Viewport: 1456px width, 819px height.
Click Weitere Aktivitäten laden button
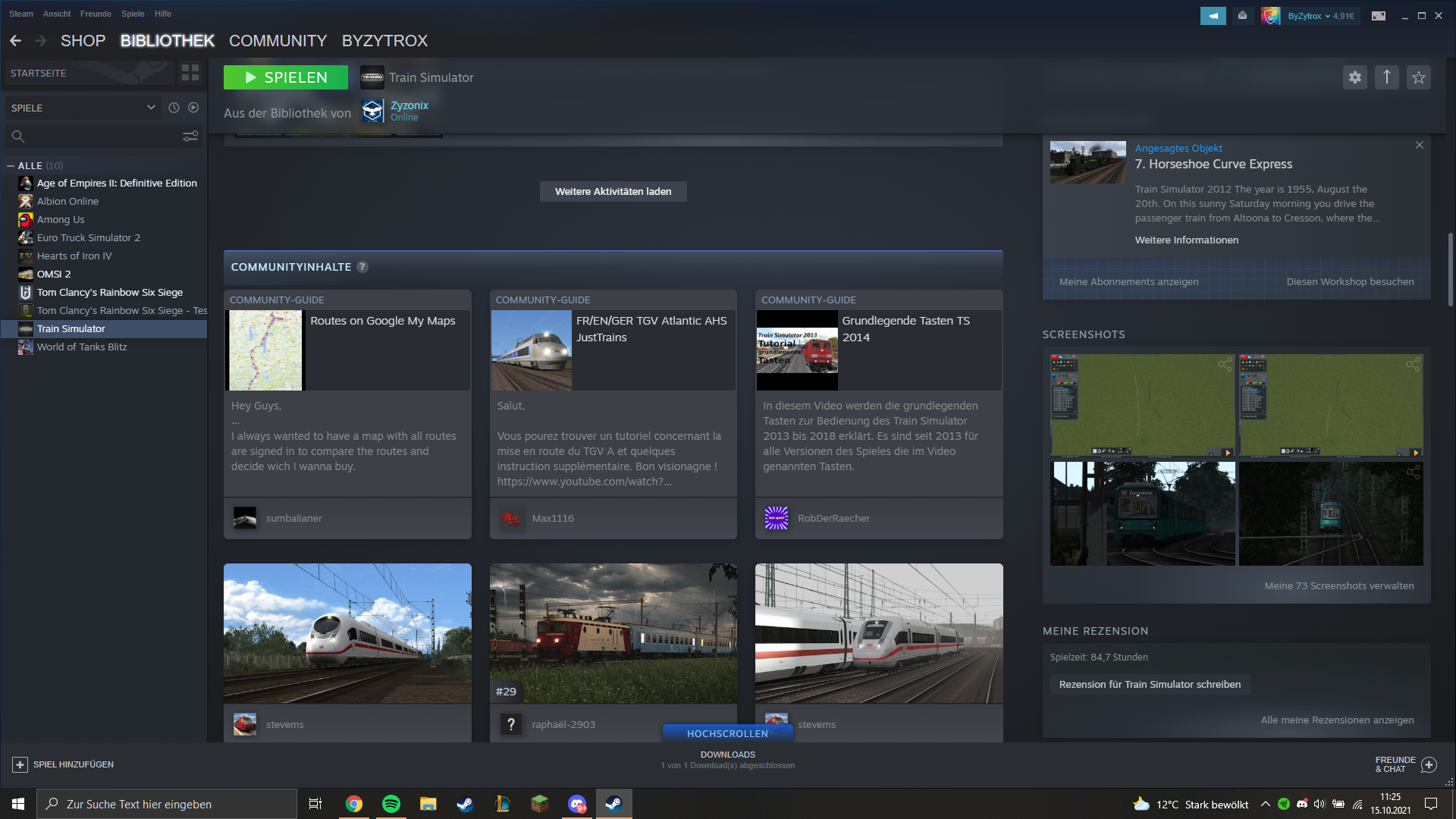click(x=613, y=191)
